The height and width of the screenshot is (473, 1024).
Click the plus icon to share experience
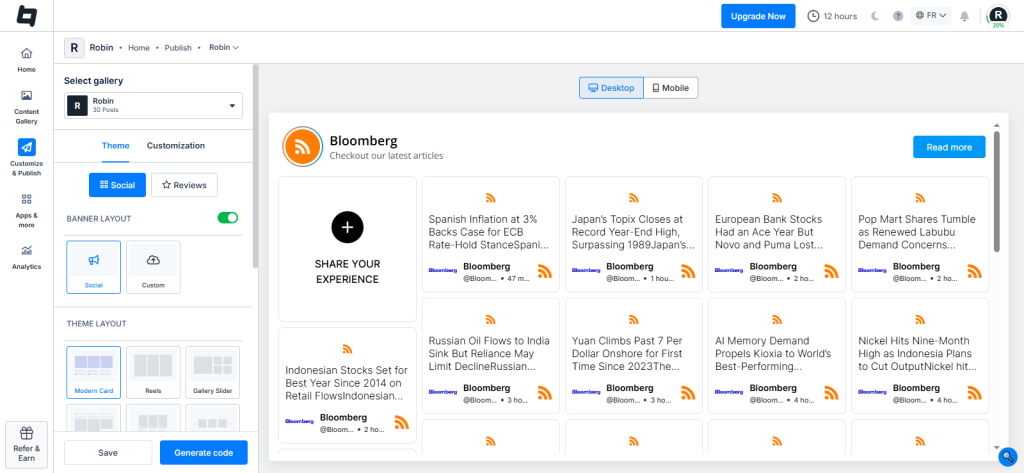click(347, 227)
